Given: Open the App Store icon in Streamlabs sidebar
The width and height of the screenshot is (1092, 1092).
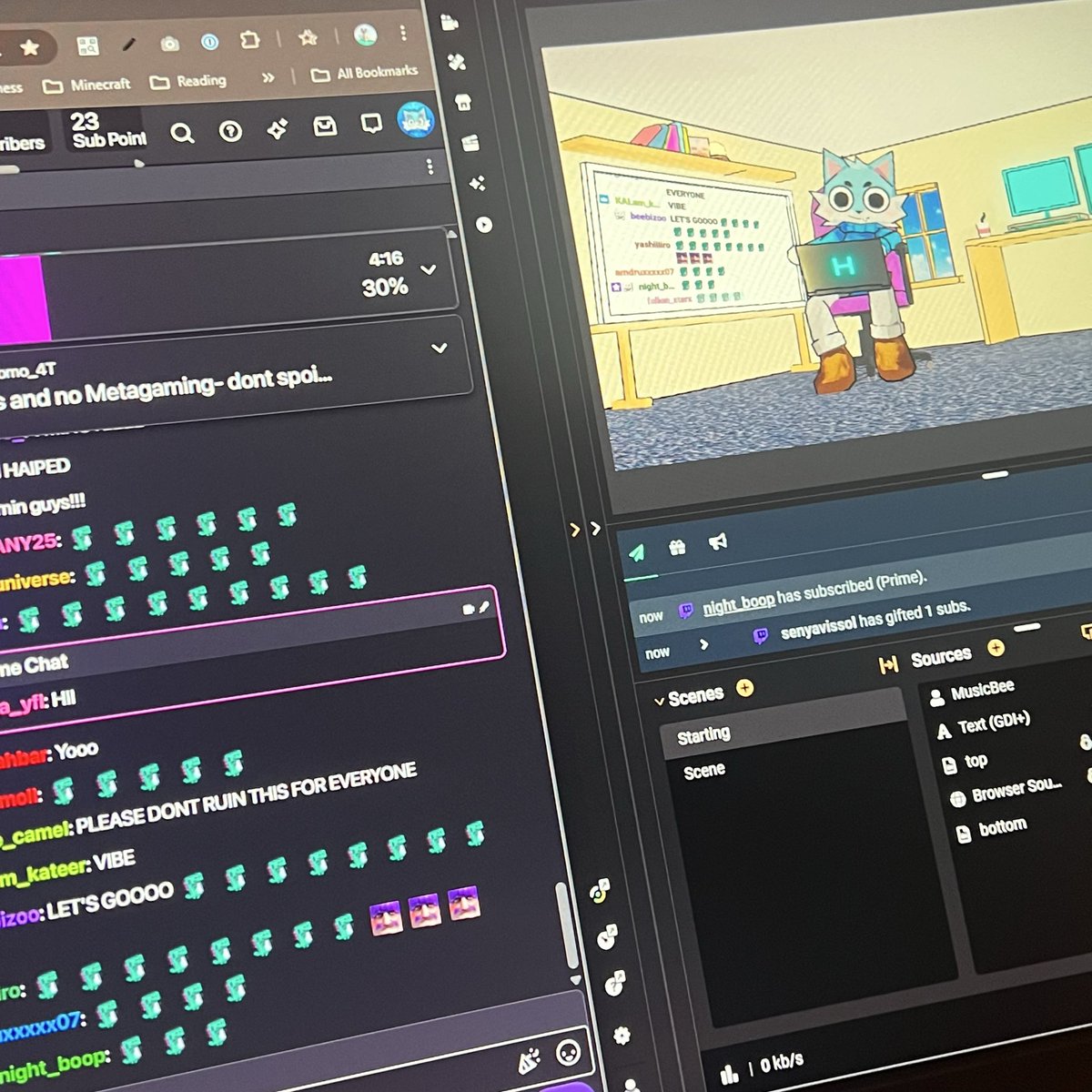Looking at the screenshot, I should (x=463, y=101).
